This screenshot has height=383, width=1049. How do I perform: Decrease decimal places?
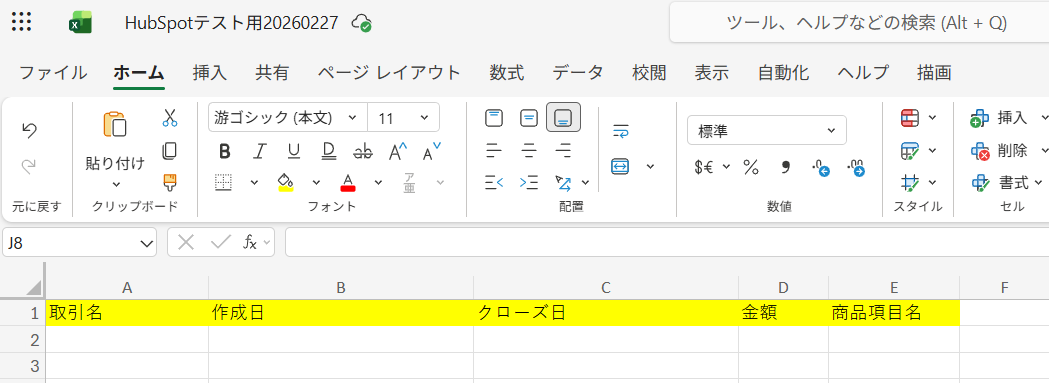click(856, 167)
